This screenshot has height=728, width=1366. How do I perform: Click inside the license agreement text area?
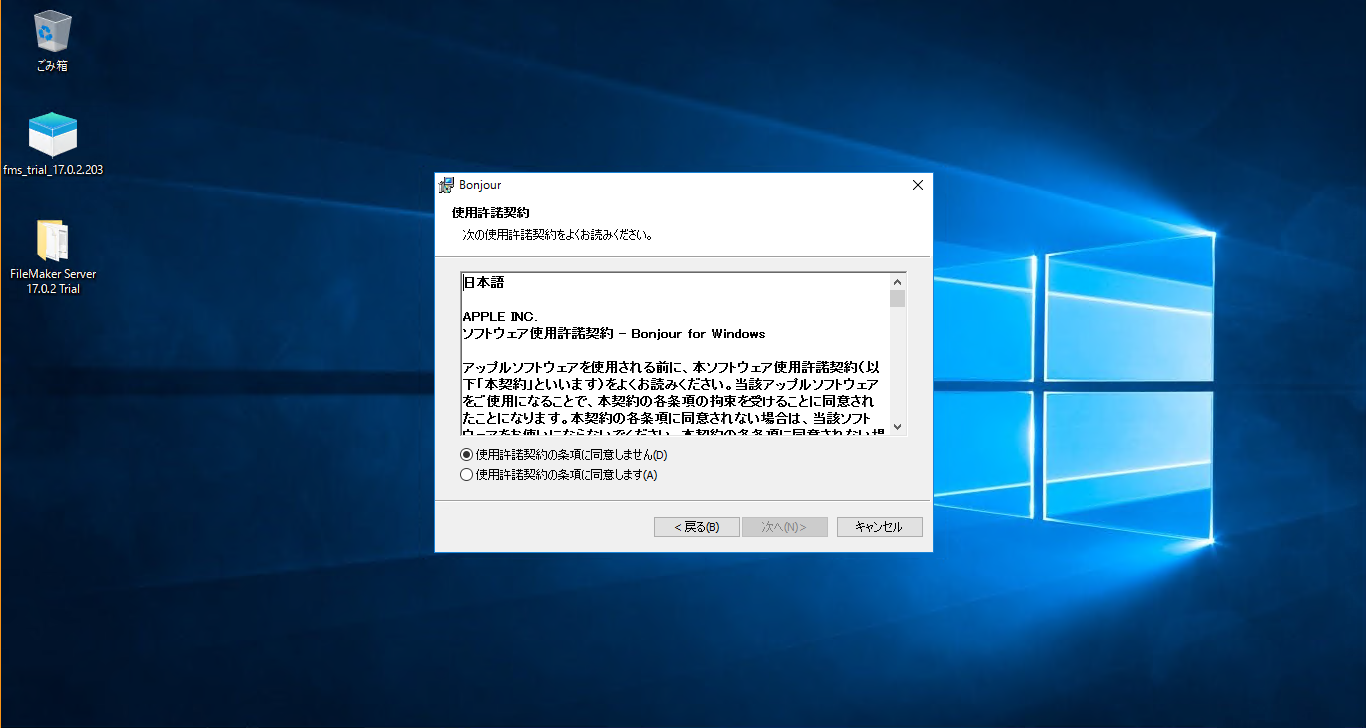pos(670,360)
